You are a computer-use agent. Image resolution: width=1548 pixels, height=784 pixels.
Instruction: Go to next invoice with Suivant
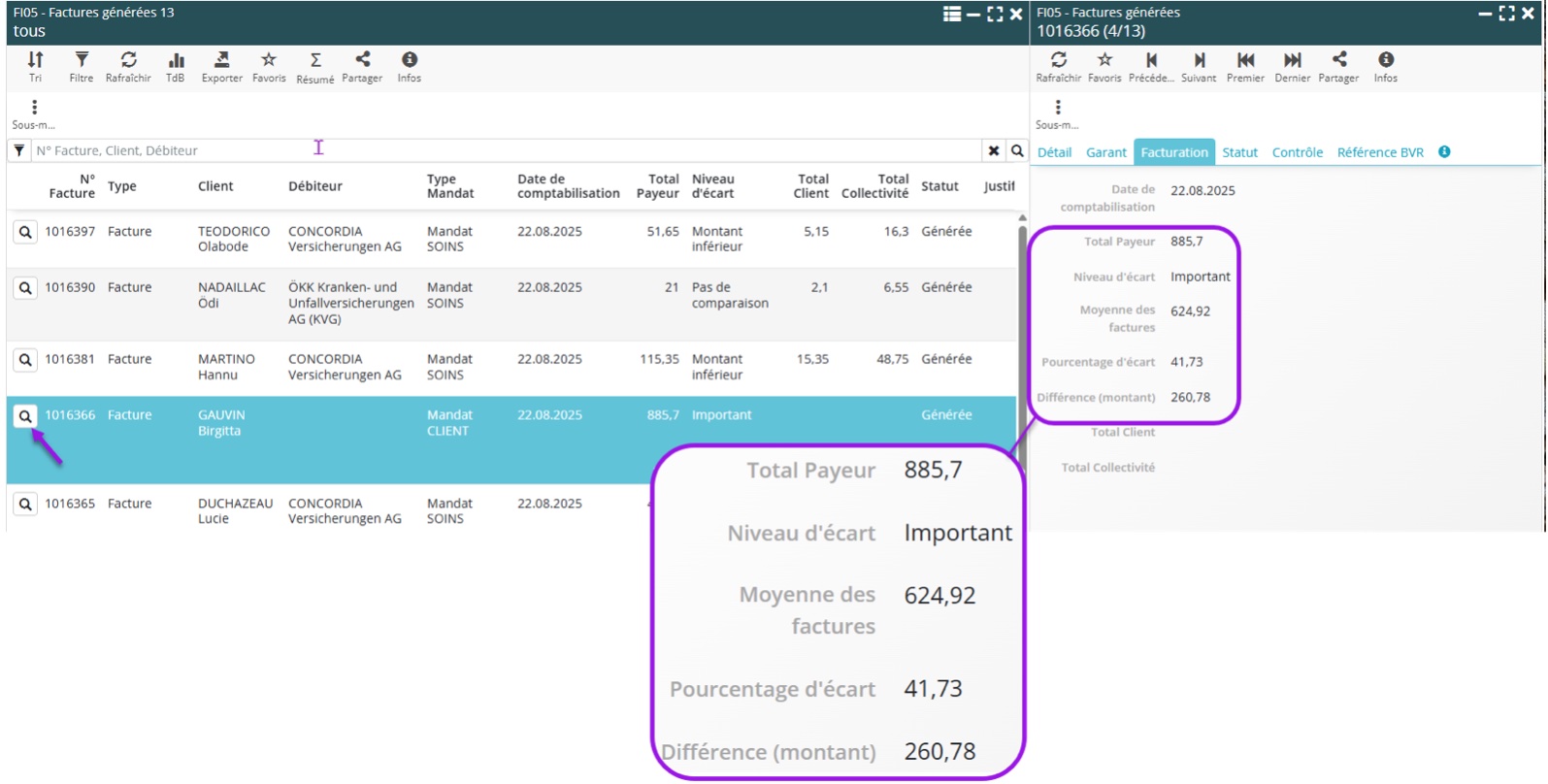coord(1199,66)
